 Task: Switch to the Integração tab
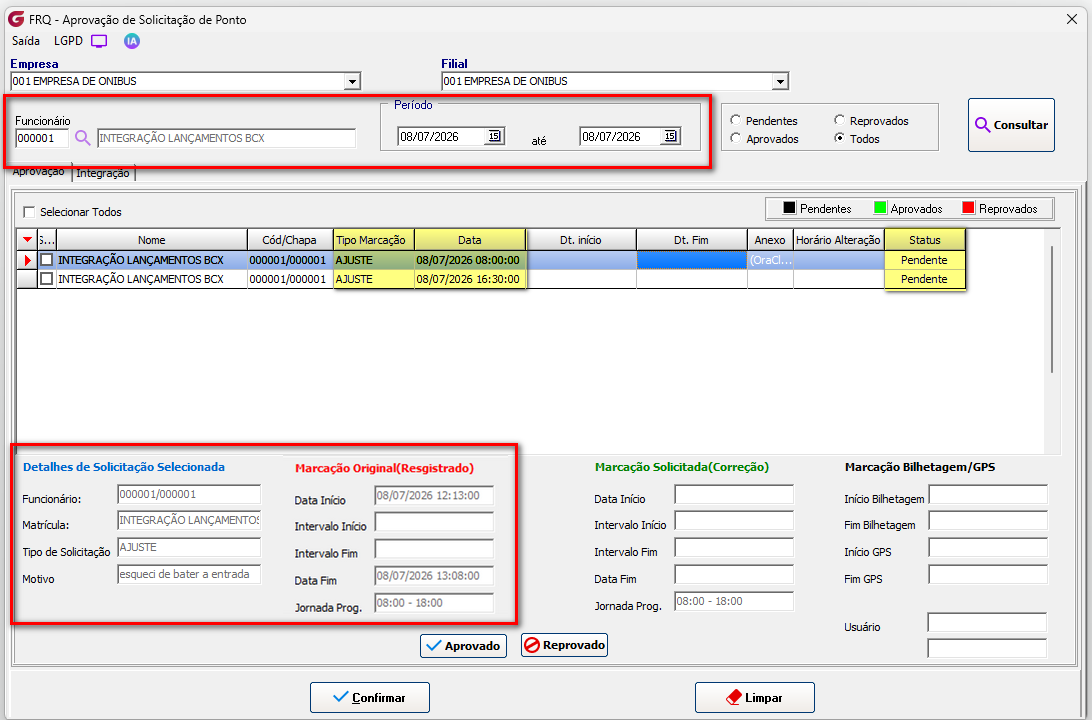103,173
